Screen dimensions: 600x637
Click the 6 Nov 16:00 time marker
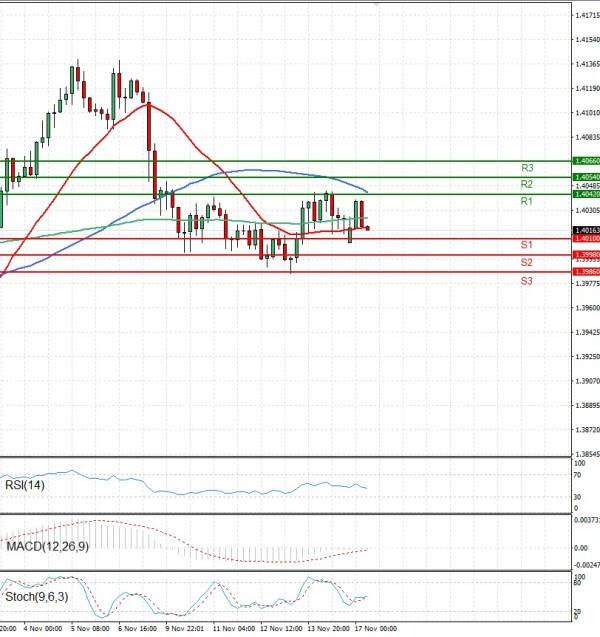click(x=135, y=630)
